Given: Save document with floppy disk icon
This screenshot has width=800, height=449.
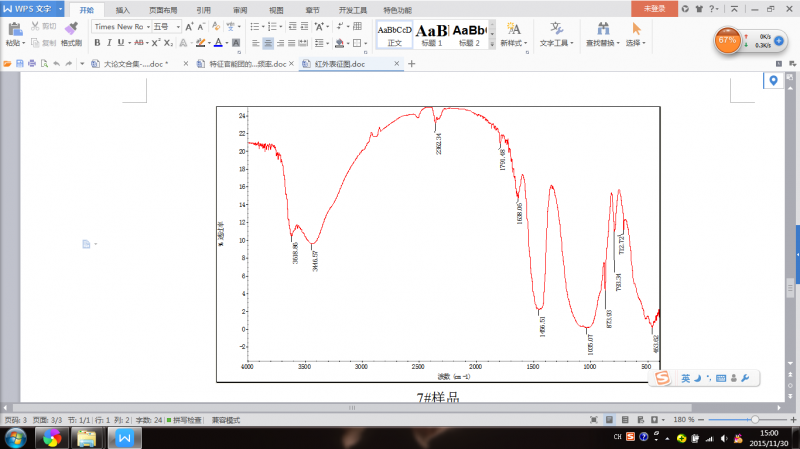Looking at the screenshot, I should (19, 64).
